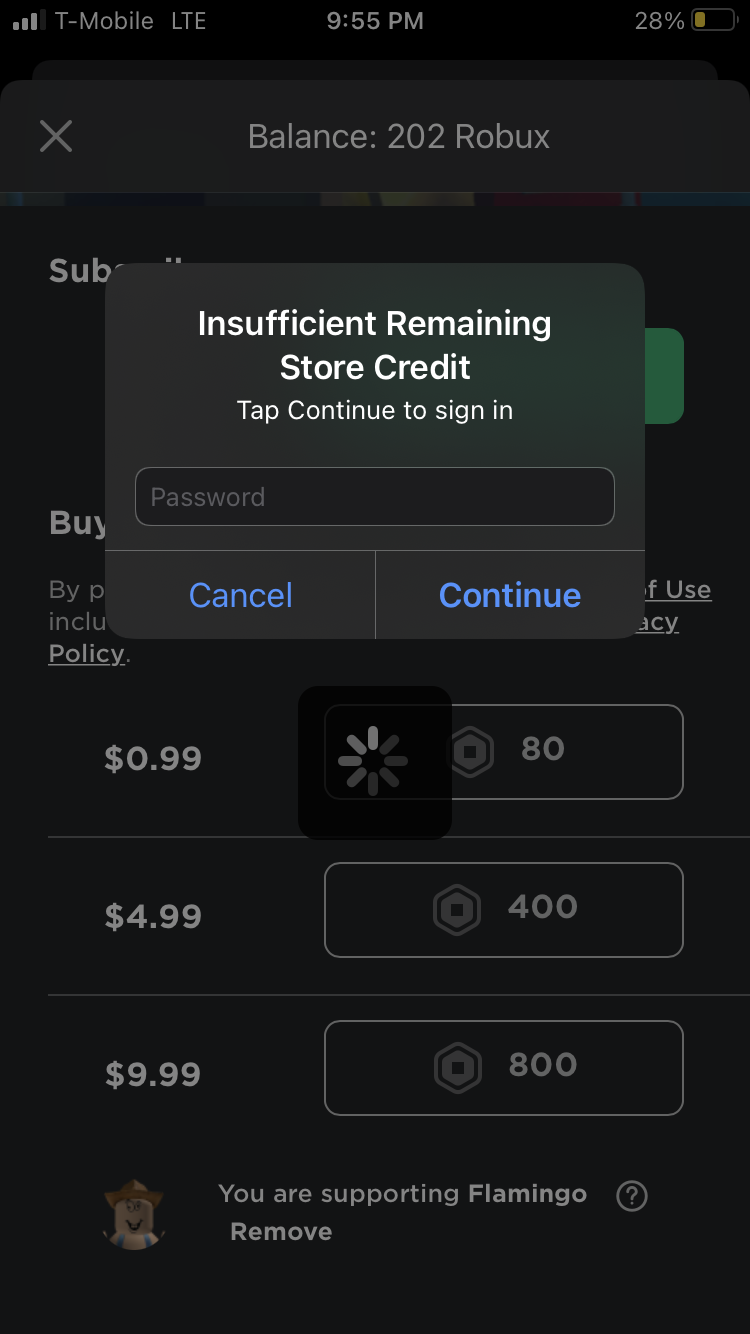Tap the Balance: 202 Robux header

398,136
